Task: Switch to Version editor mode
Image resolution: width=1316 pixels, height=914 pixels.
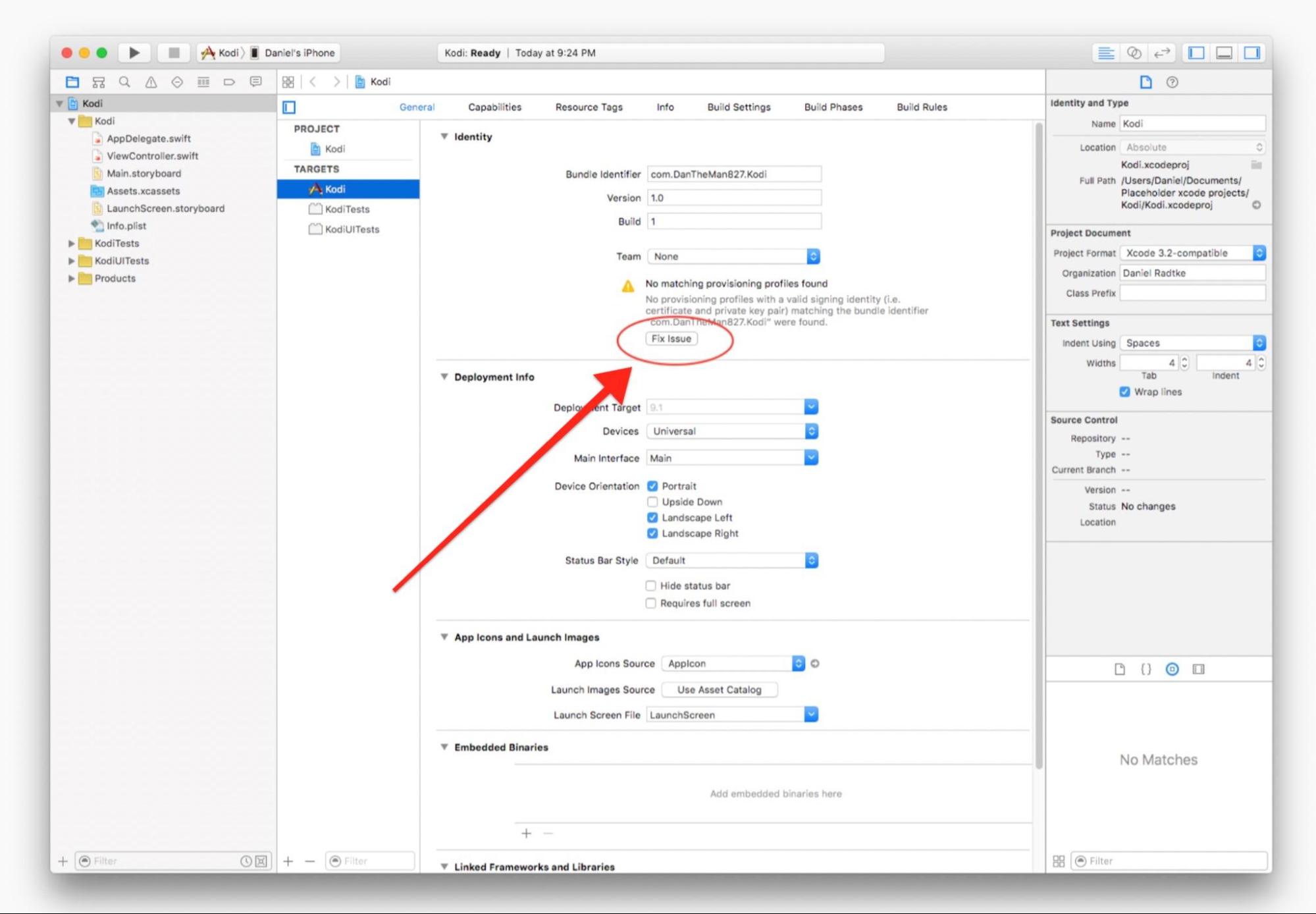Action: pos(1162,53)
